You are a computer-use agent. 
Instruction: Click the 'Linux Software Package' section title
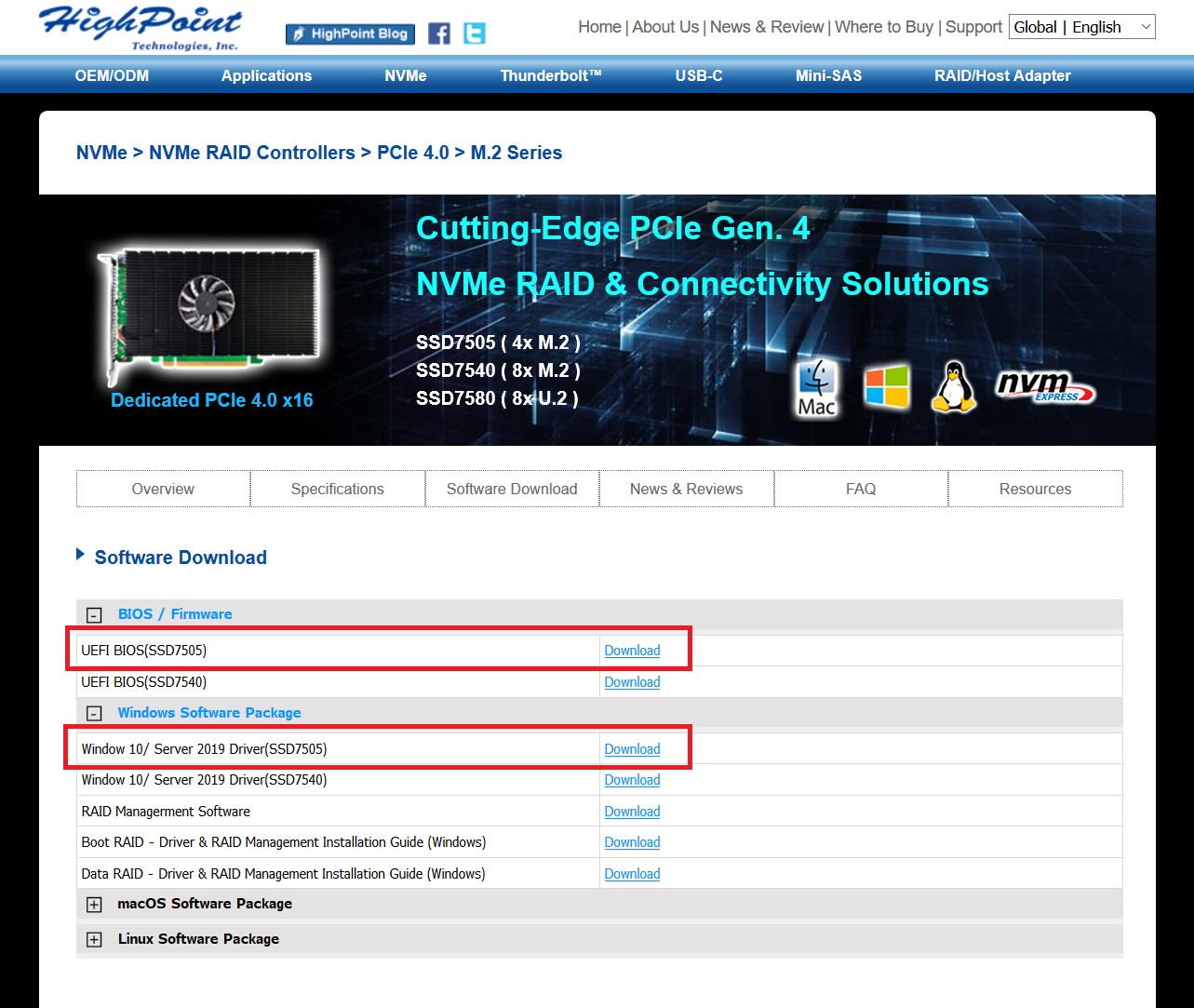coord(198,939)
